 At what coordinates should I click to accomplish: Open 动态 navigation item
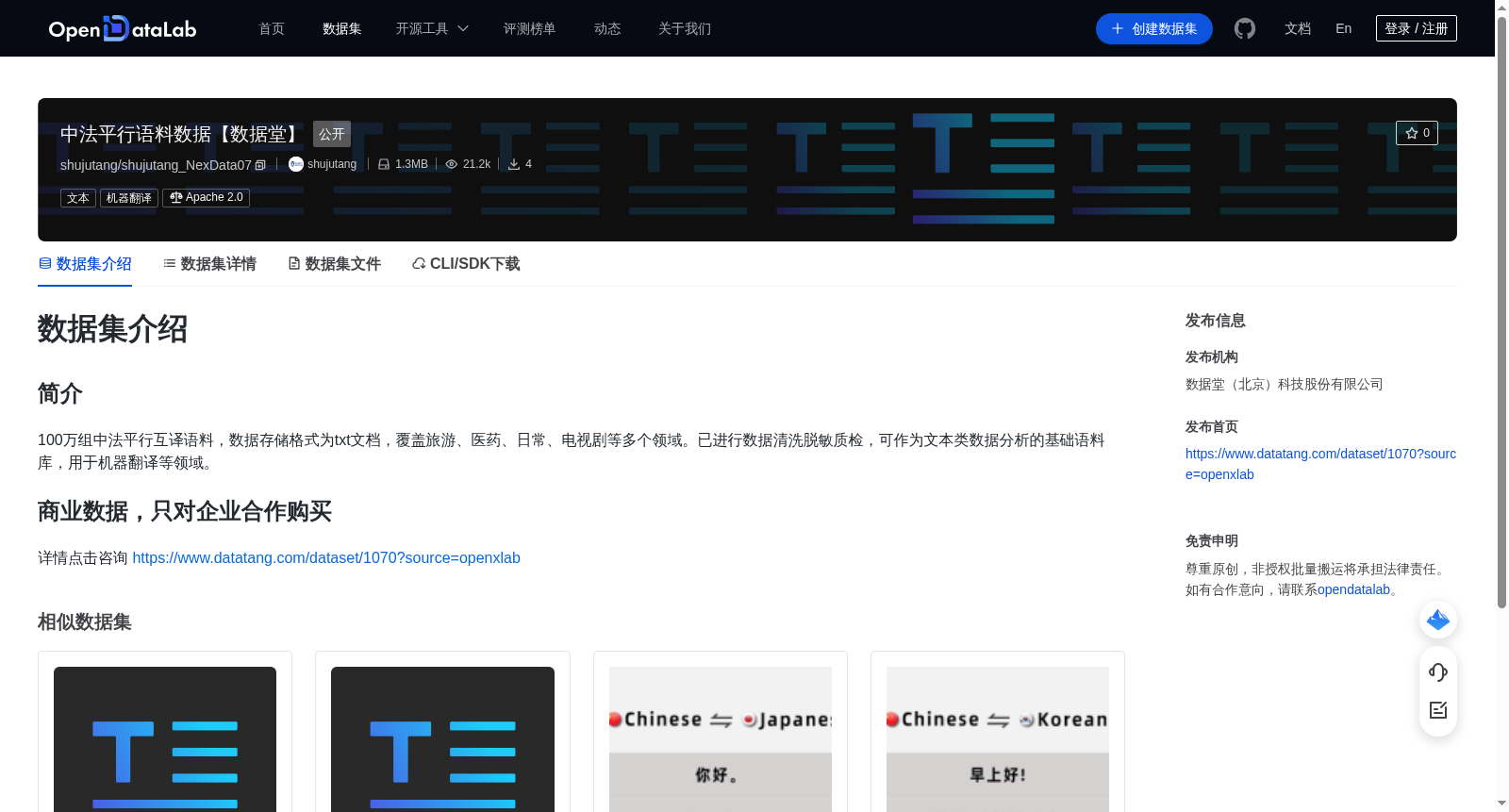(x=607, y=28)
